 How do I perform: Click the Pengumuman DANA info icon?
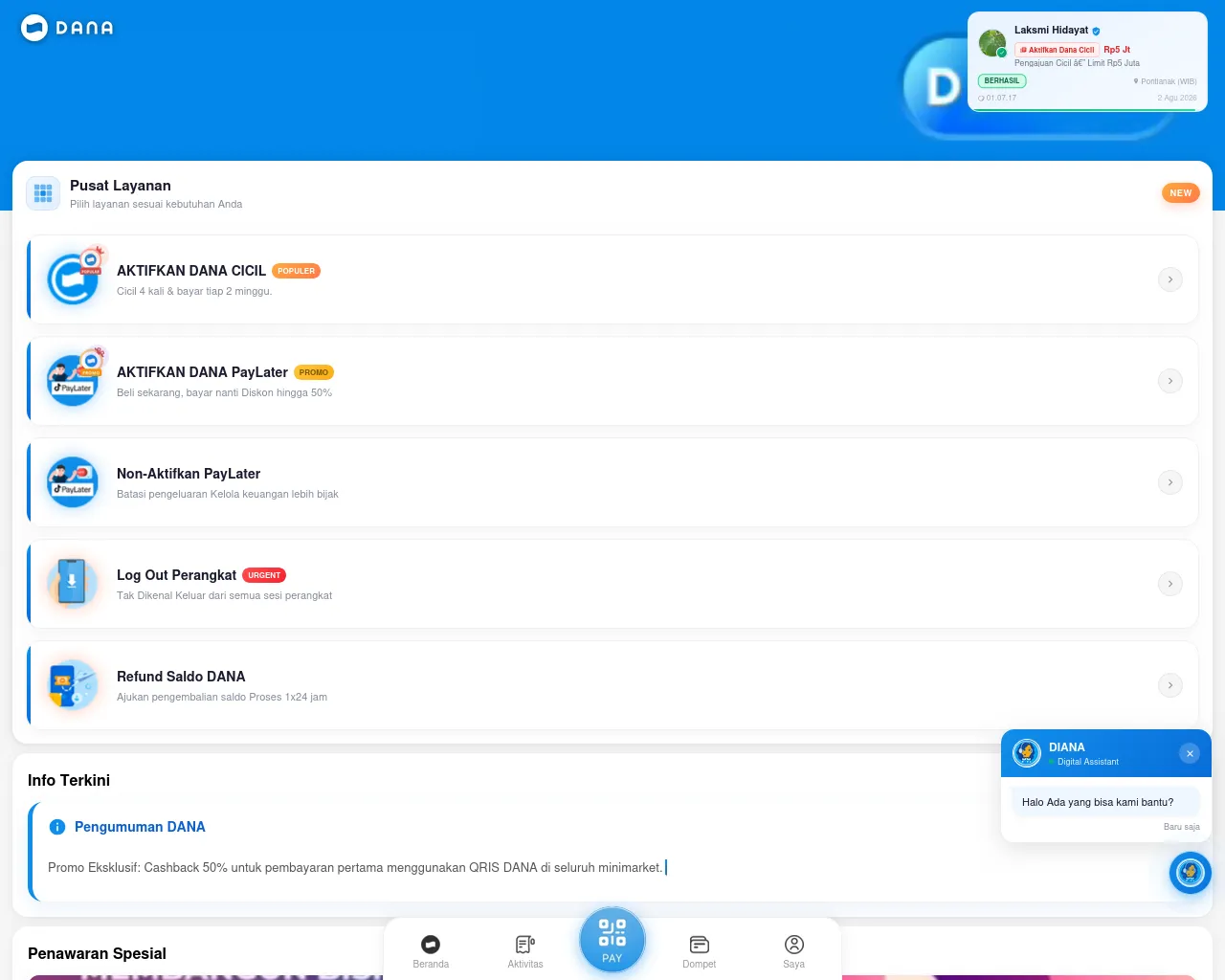(57, 827)
